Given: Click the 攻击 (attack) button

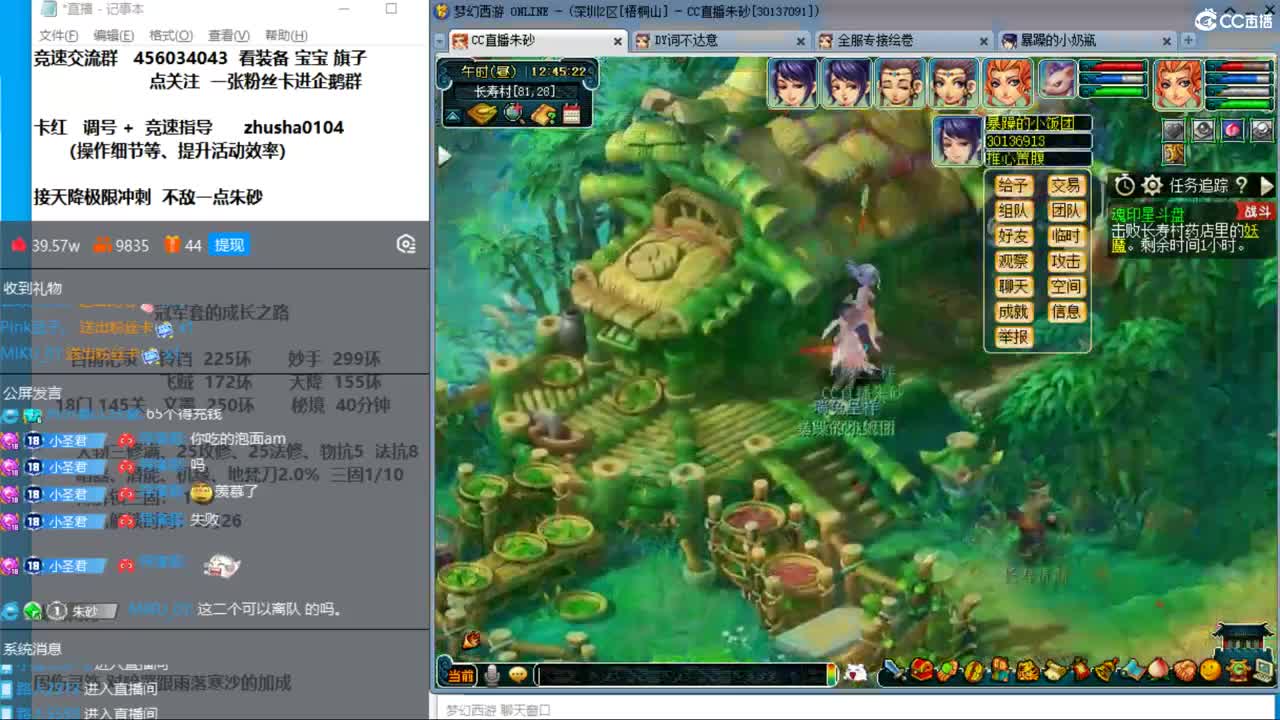Looking at the screenshot, I should pos(1066,261).
